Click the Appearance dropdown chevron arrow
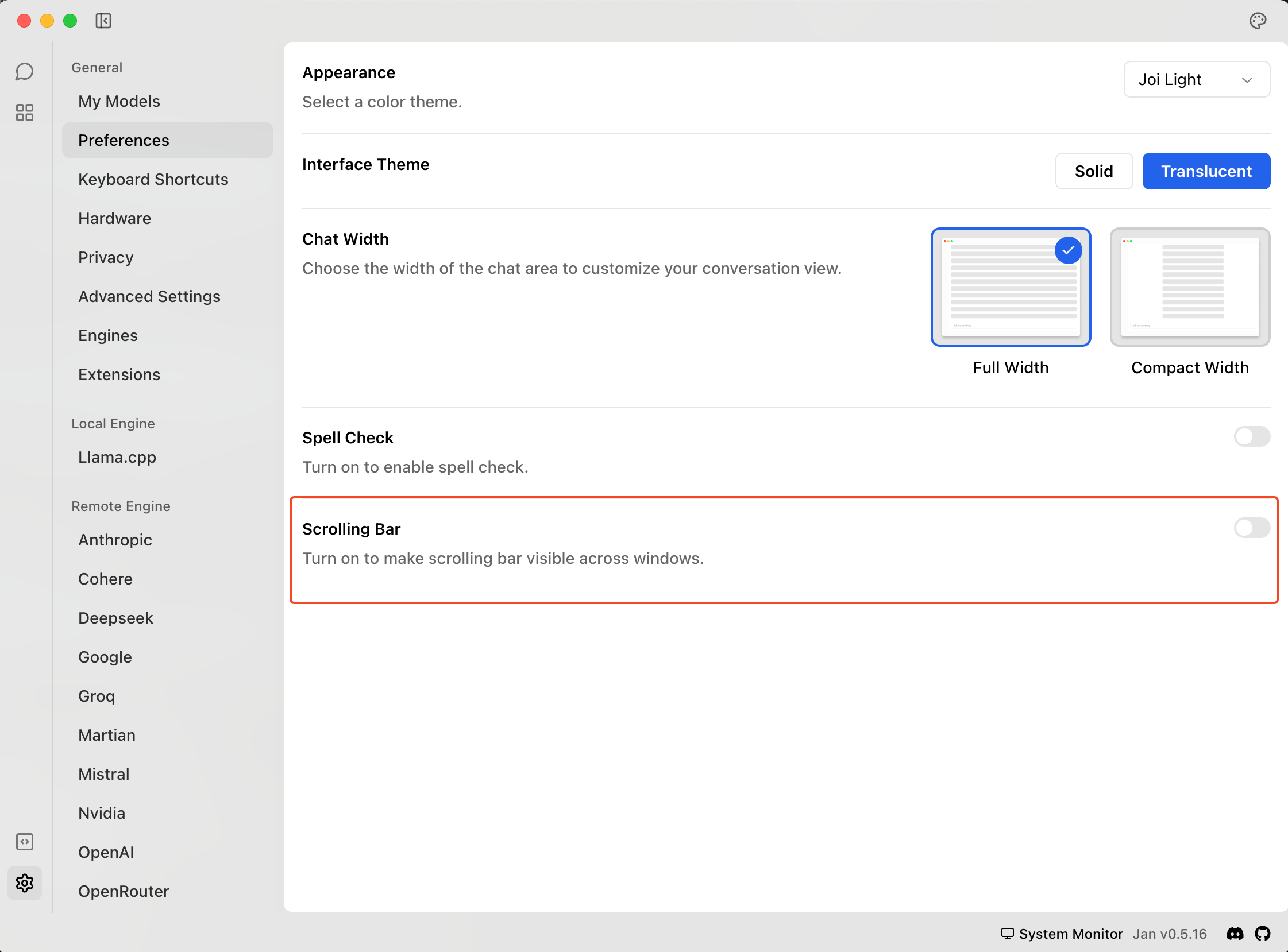This screenshot has width=1288, height=952. pyautogui.click(x=1247, y=80)
